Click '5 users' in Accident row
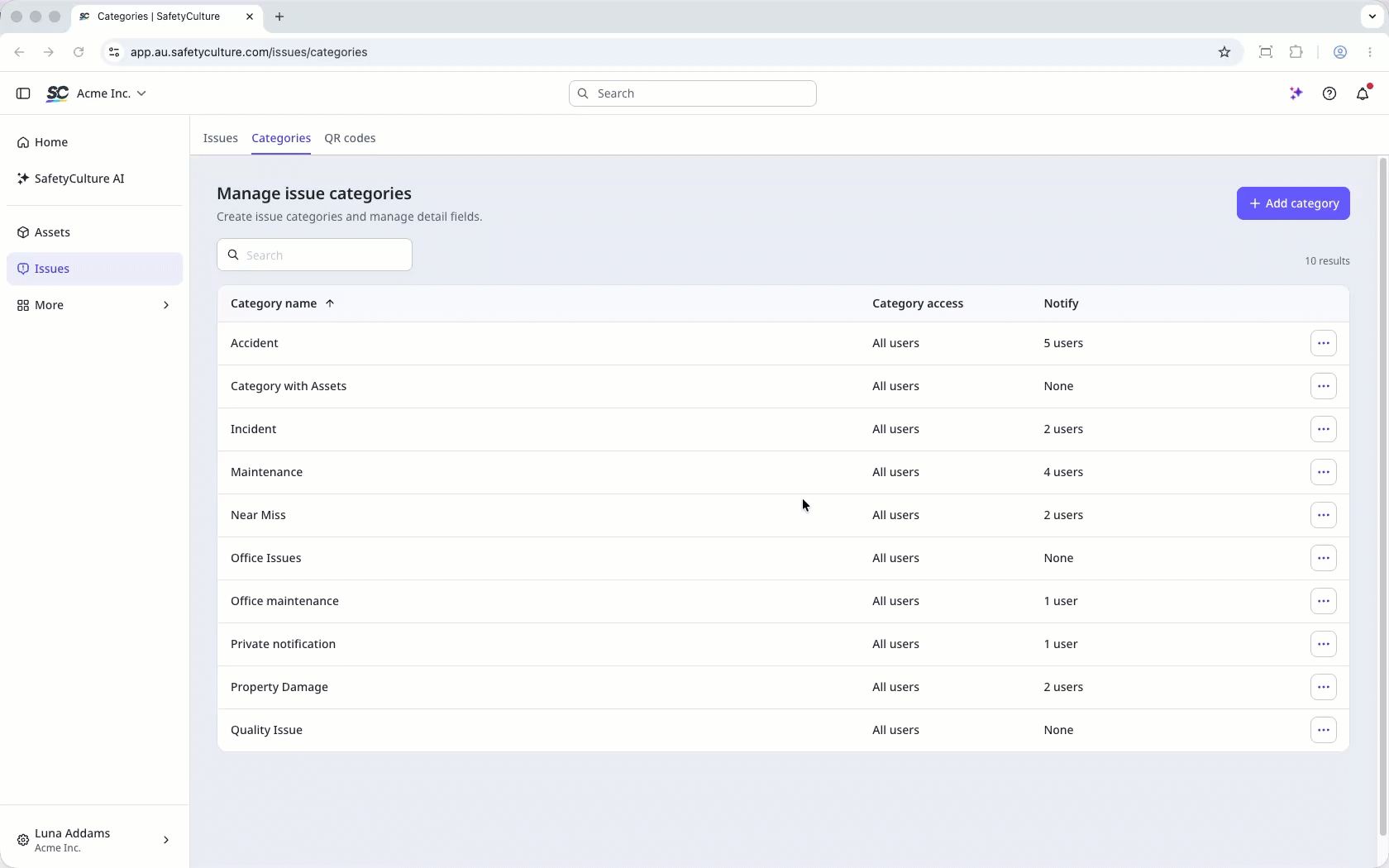The image size is (1389, 868). pyautogui.click(x=1063, y=343)
